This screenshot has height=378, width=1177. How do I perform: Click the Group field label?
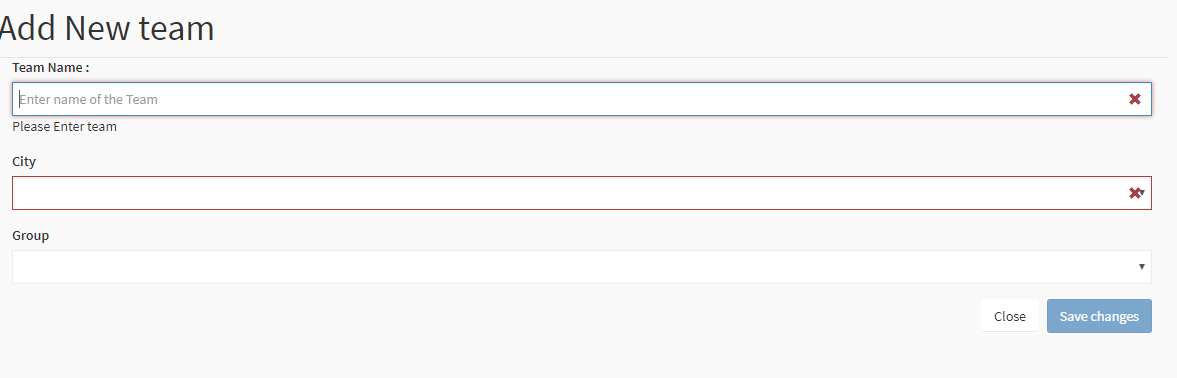point(31,236)
